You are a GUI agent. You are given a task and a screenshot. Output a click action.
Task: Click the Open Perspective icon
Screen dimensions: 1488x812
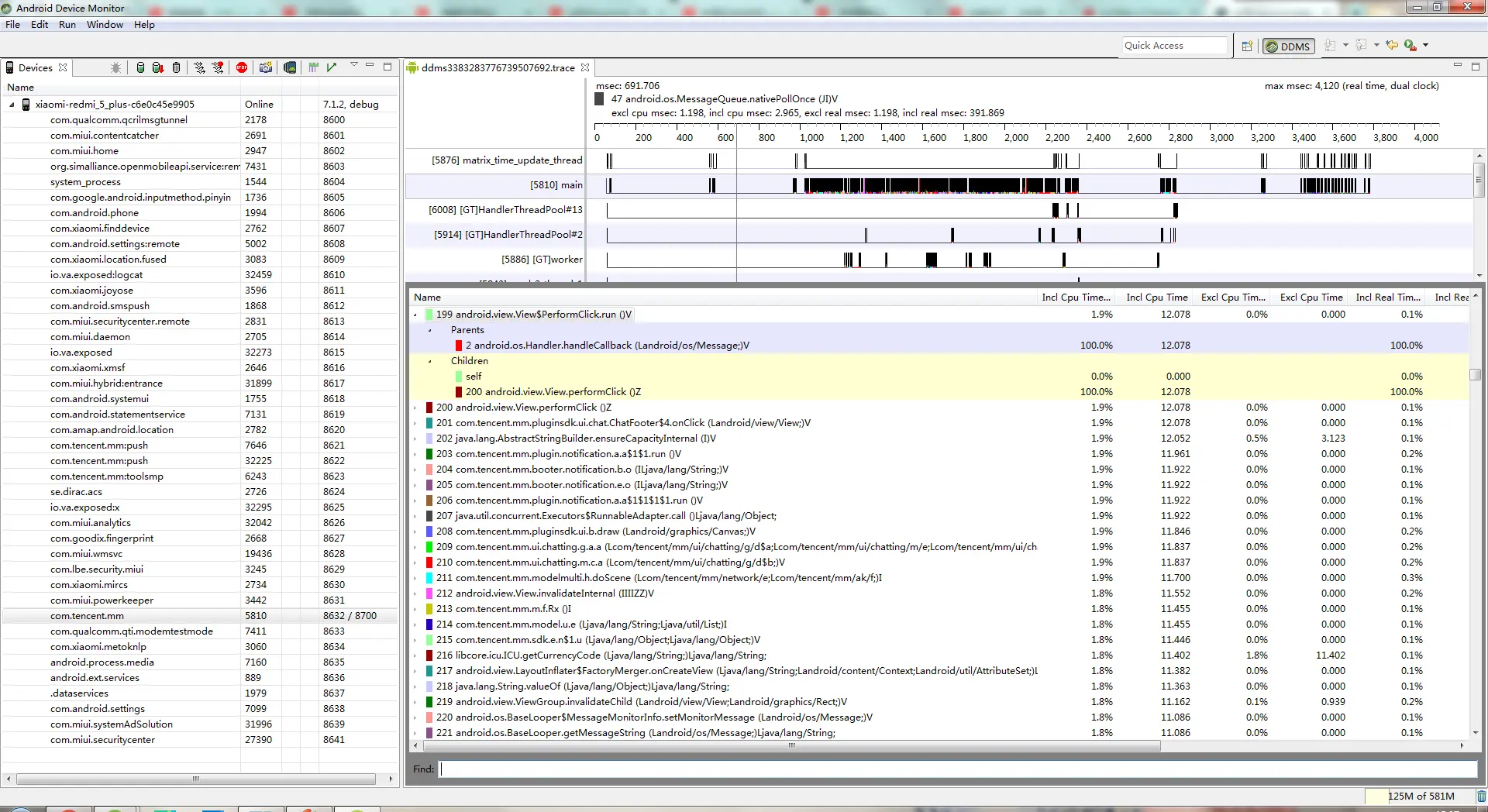pos(1247,46)
